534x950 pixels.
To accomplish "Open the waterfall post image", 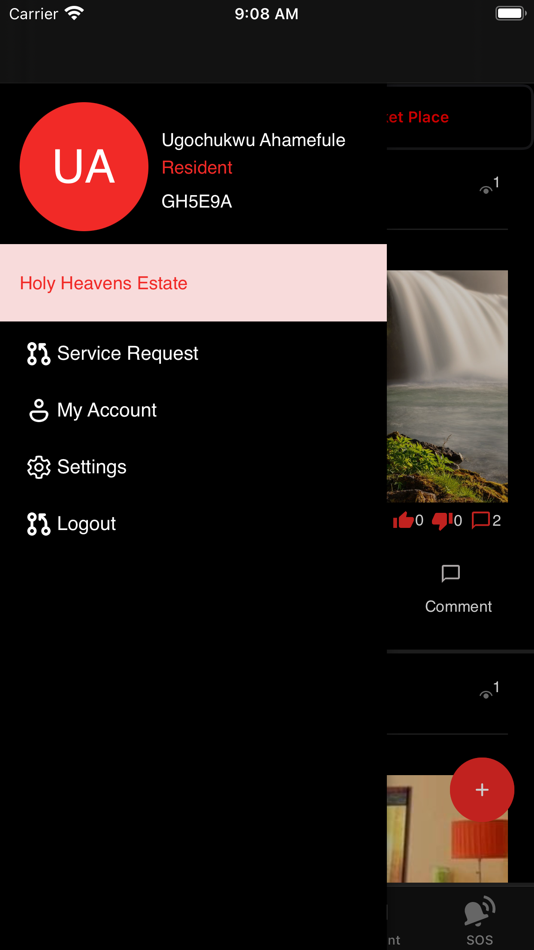I will click(447, 386).
